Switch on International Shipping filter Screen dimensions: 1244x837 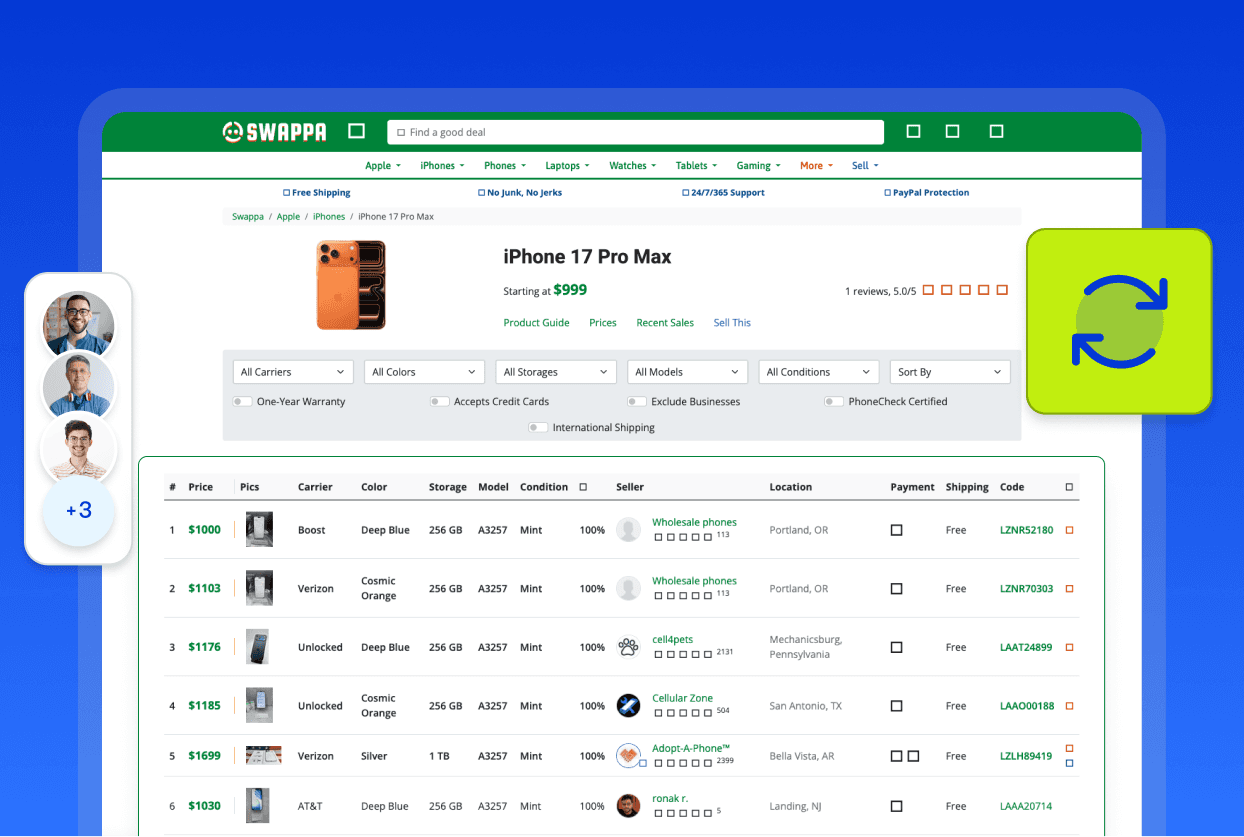click(538, 427)
